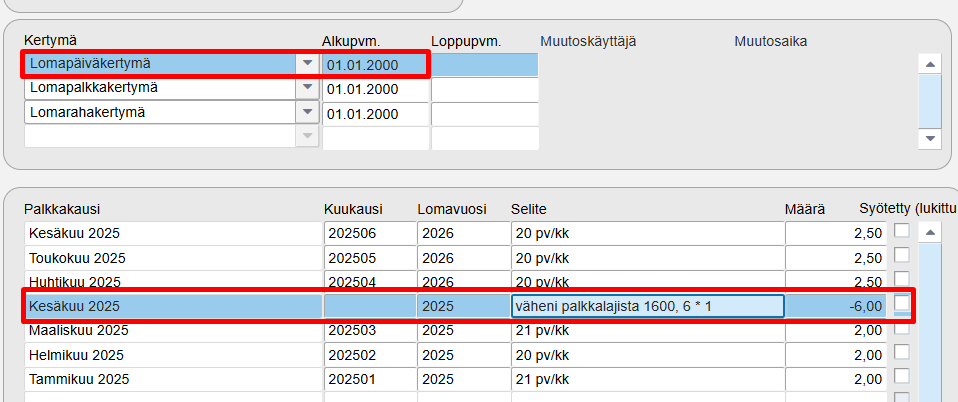Click Määrä 2,50 in Toukokuu 2025 row
958x402 pixels.
click(836, 258)
